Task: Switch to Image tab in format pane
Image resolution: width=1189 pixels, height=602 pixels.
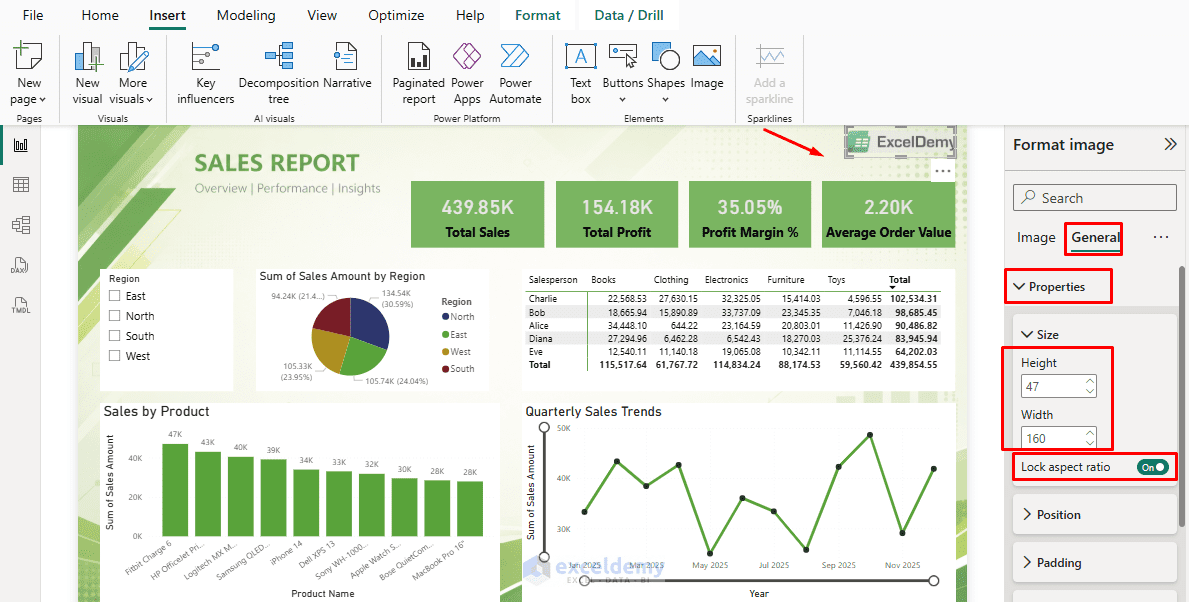Action: [x=1036, y=237]
